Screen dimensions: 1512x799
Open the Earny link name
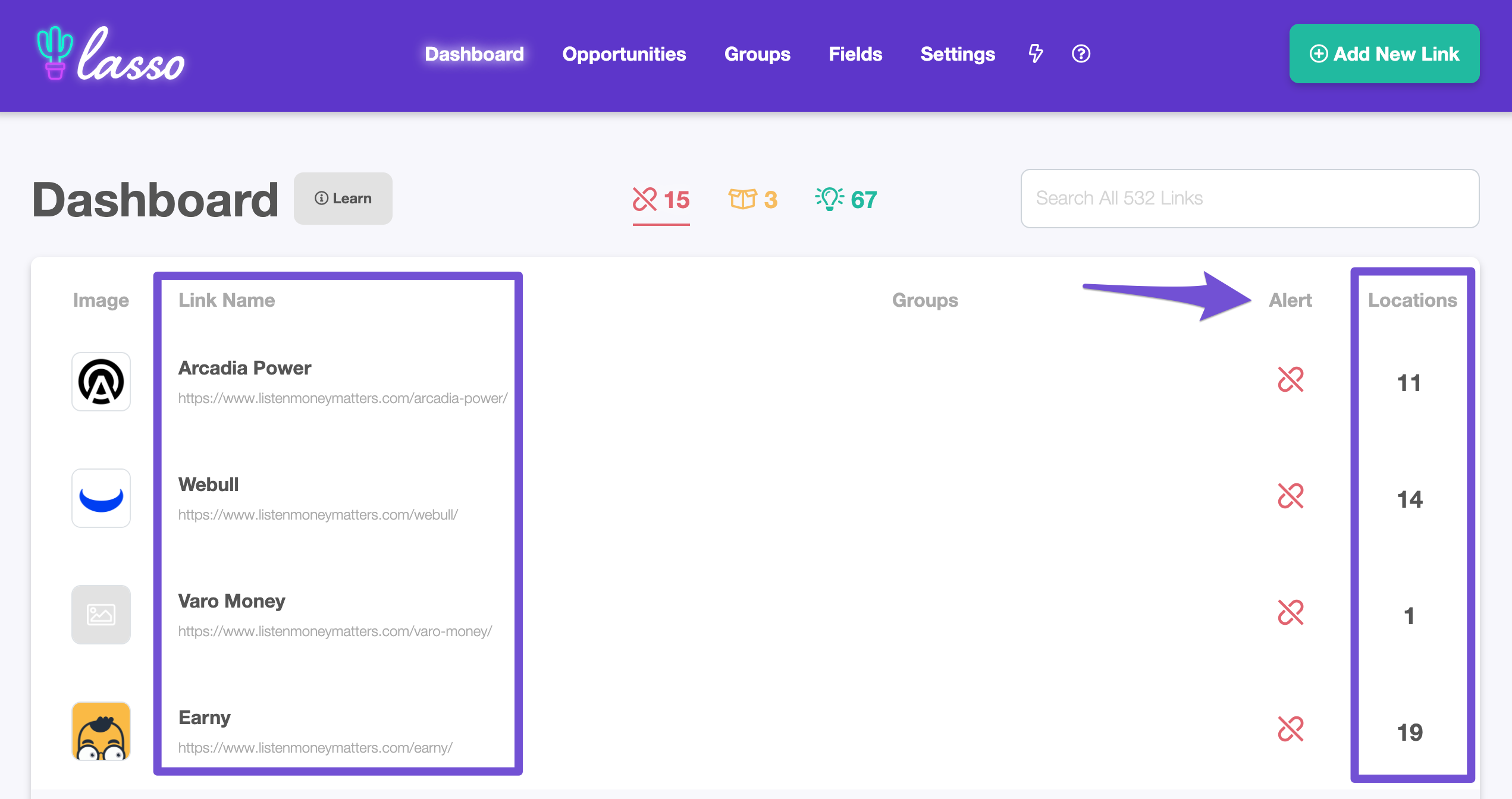click(x=204, y=718)
